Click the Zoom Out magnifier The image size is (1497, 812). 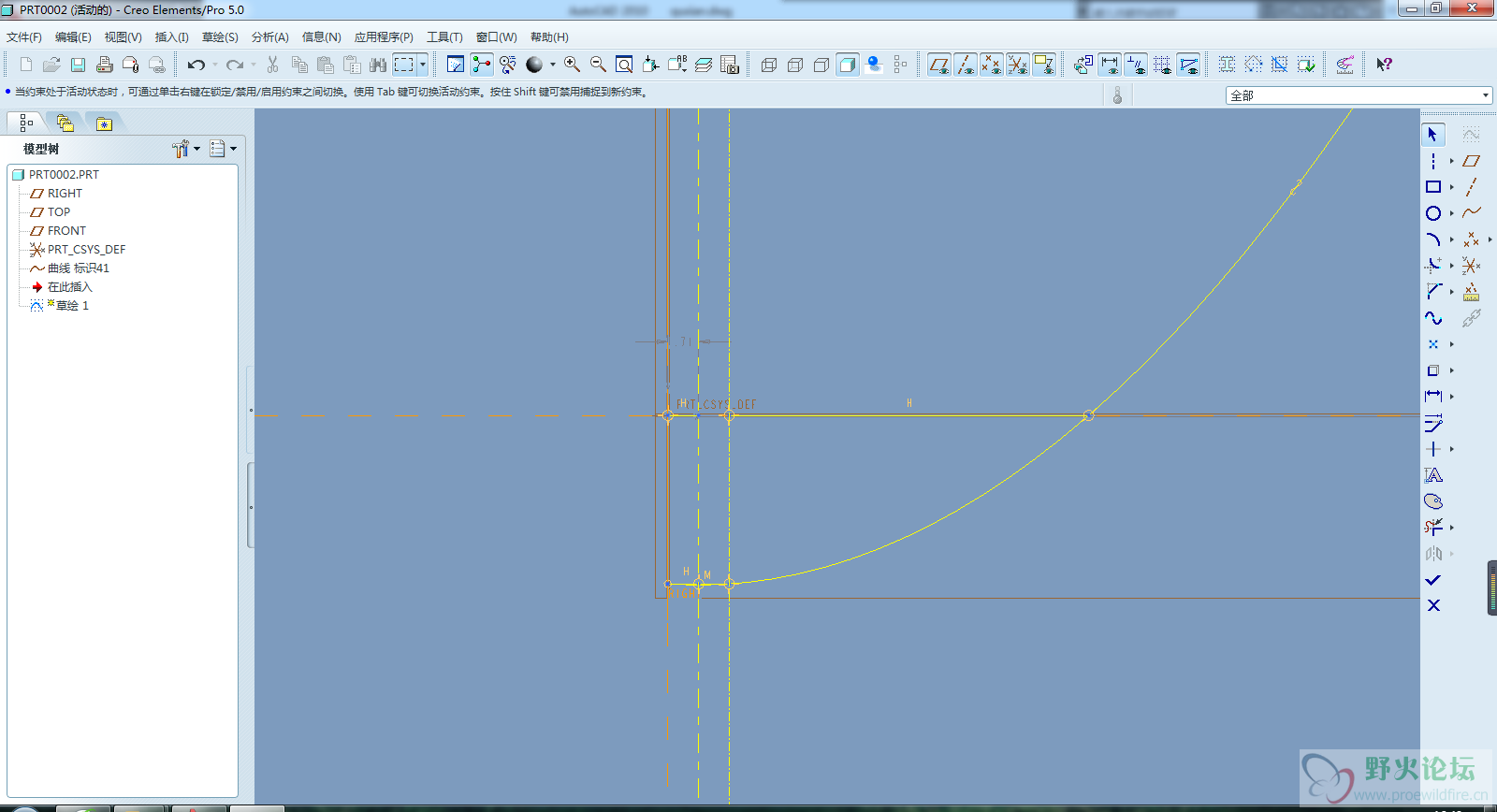pyautogui.click(x=598, y=65)
